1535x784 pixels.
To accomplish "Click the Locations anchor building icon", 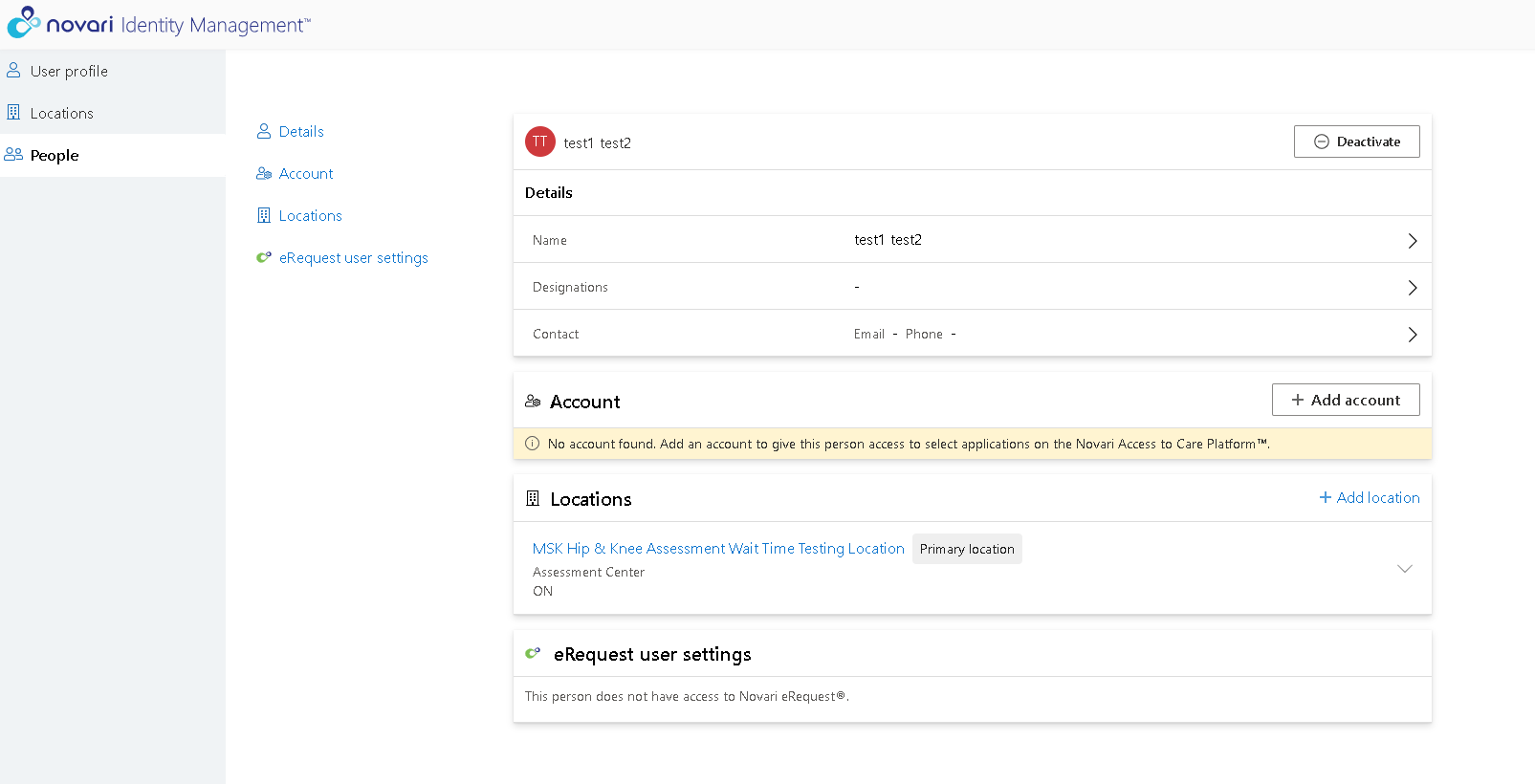I will 264,215.
